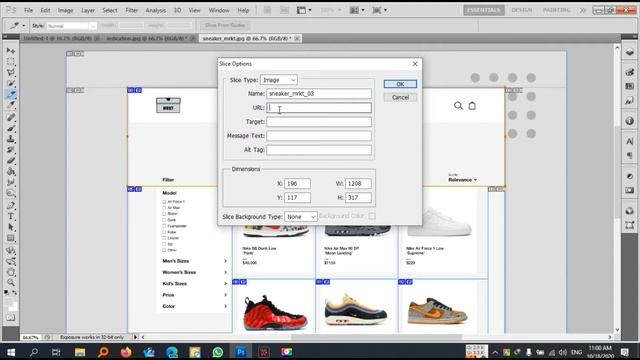640x360 pixels.
Task: Open the Layers panel icon
Action: (629, 52)
